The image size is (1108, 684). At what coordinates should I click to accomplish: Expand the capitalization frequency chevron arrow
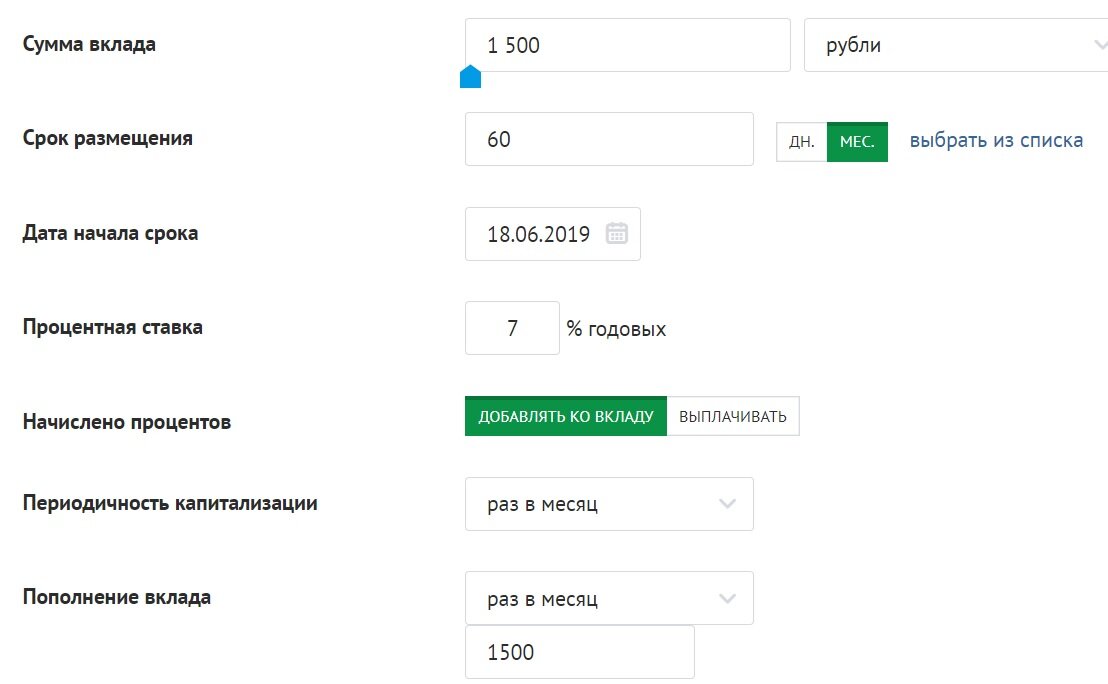pos(727,504)
